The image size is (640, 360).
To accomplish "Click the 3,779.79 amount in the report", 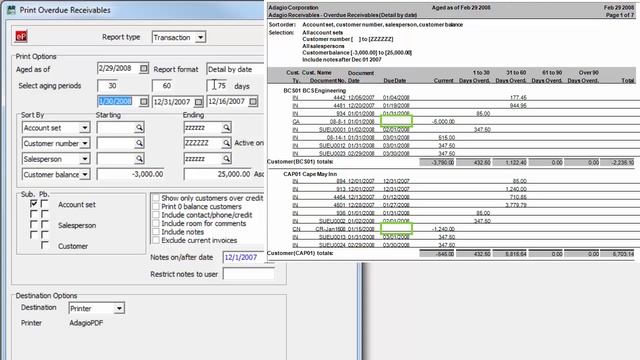I will pos(516,205).
